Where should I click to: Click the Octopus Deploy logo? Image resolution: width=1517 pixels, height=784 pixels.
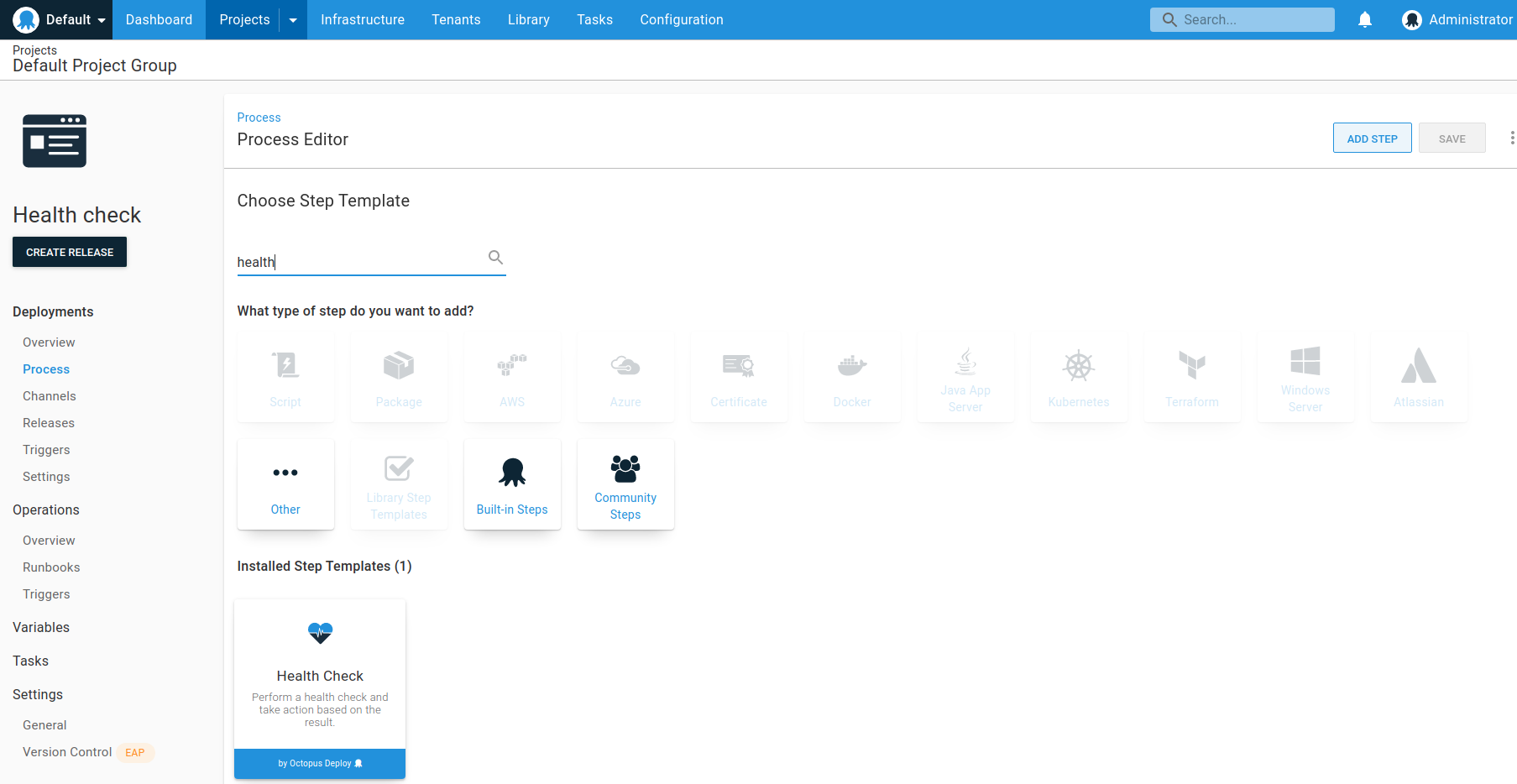25,19
